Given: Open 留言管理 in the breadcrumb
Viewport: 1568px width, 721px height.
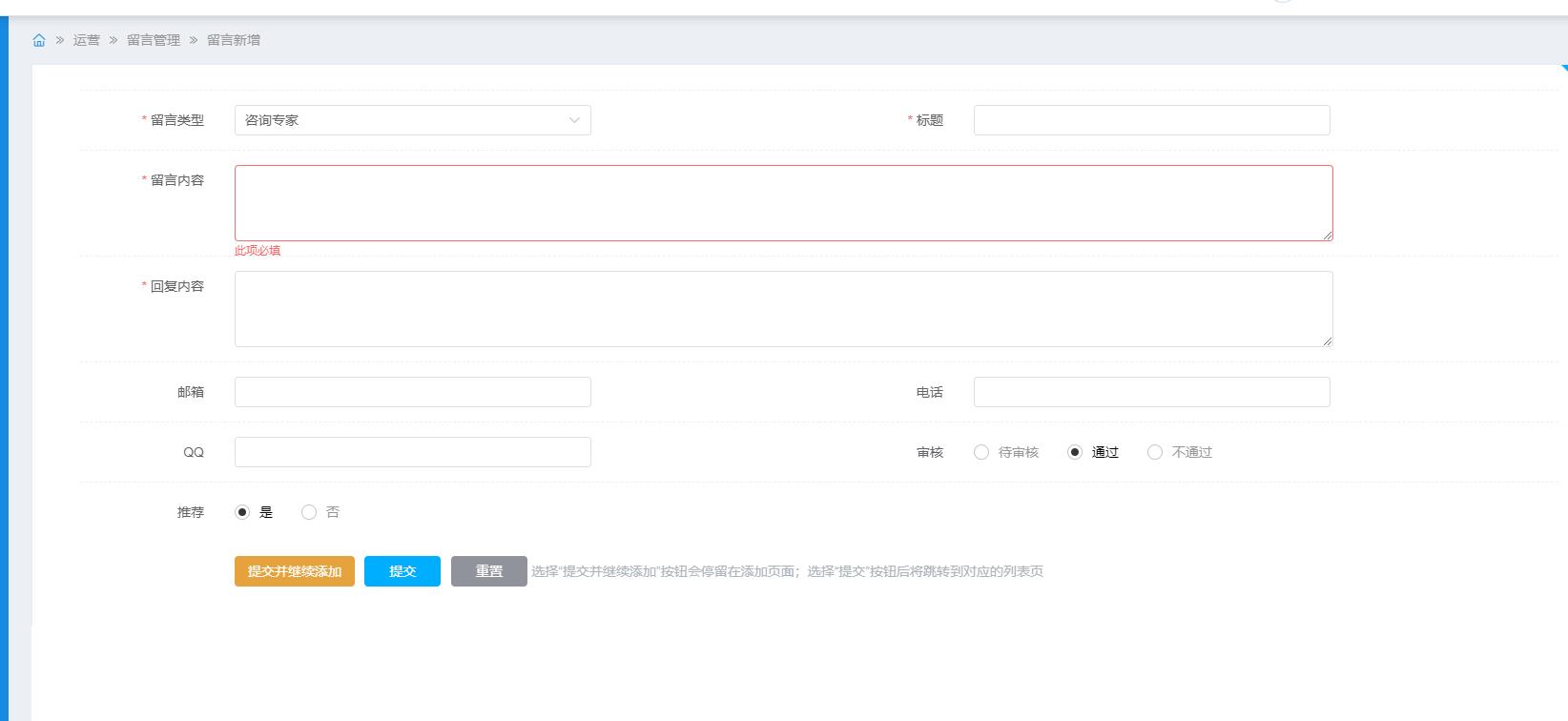Looking at the screenshot, I should [154, 40].
